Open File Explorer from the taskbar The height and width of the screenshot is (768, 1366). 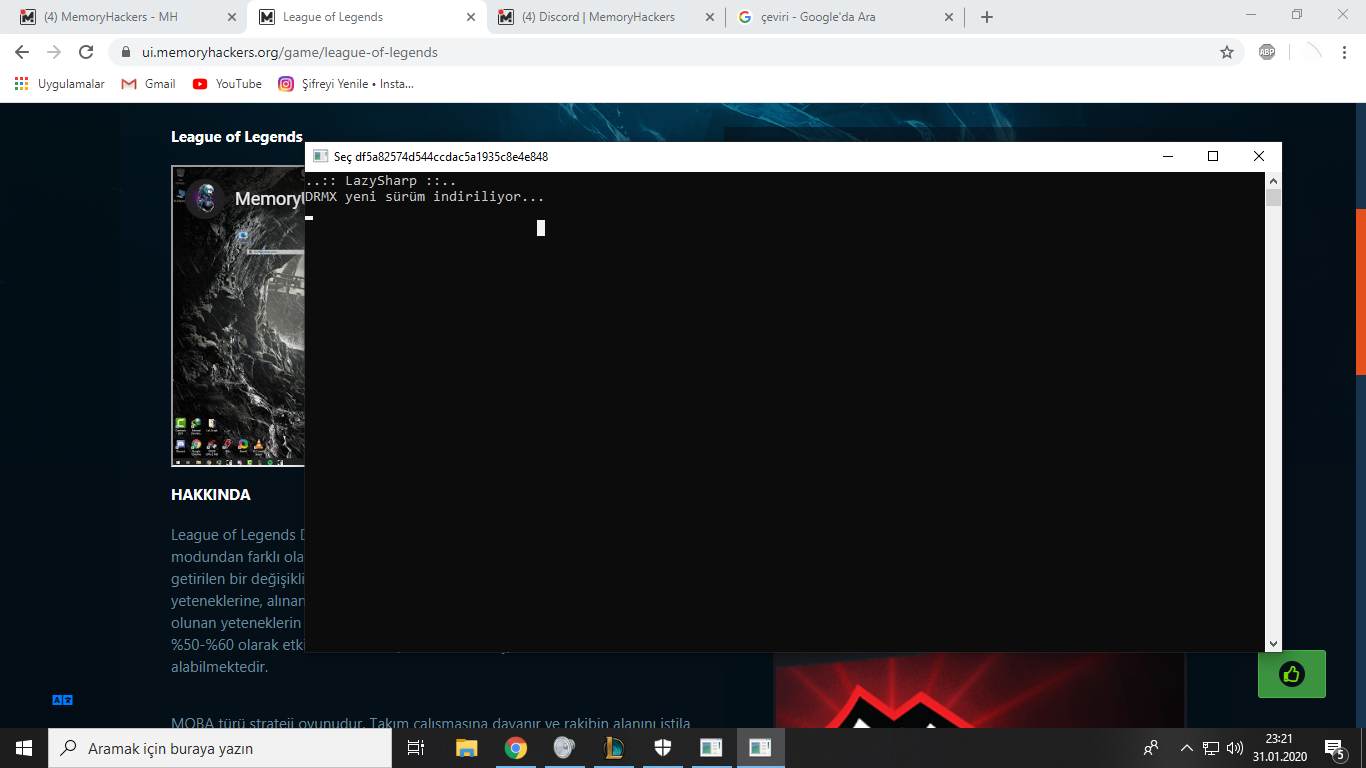click(x=466, y=748)
